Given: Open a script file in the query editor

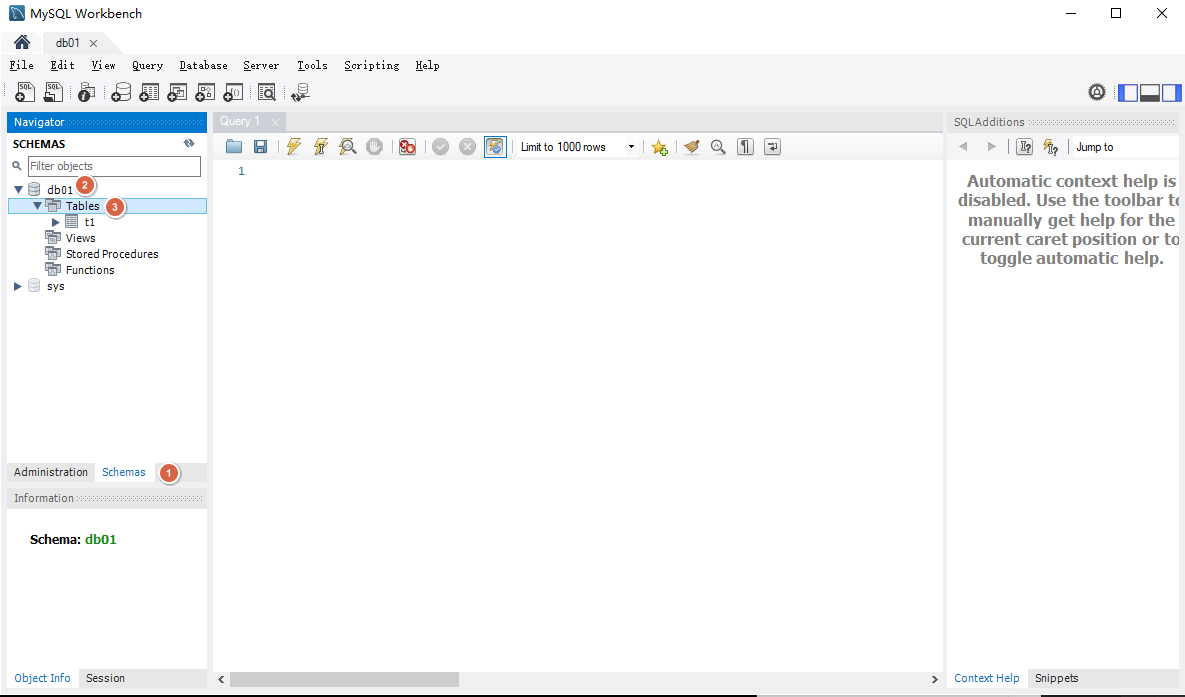Looking at the screenshot, I should (234, 147).
